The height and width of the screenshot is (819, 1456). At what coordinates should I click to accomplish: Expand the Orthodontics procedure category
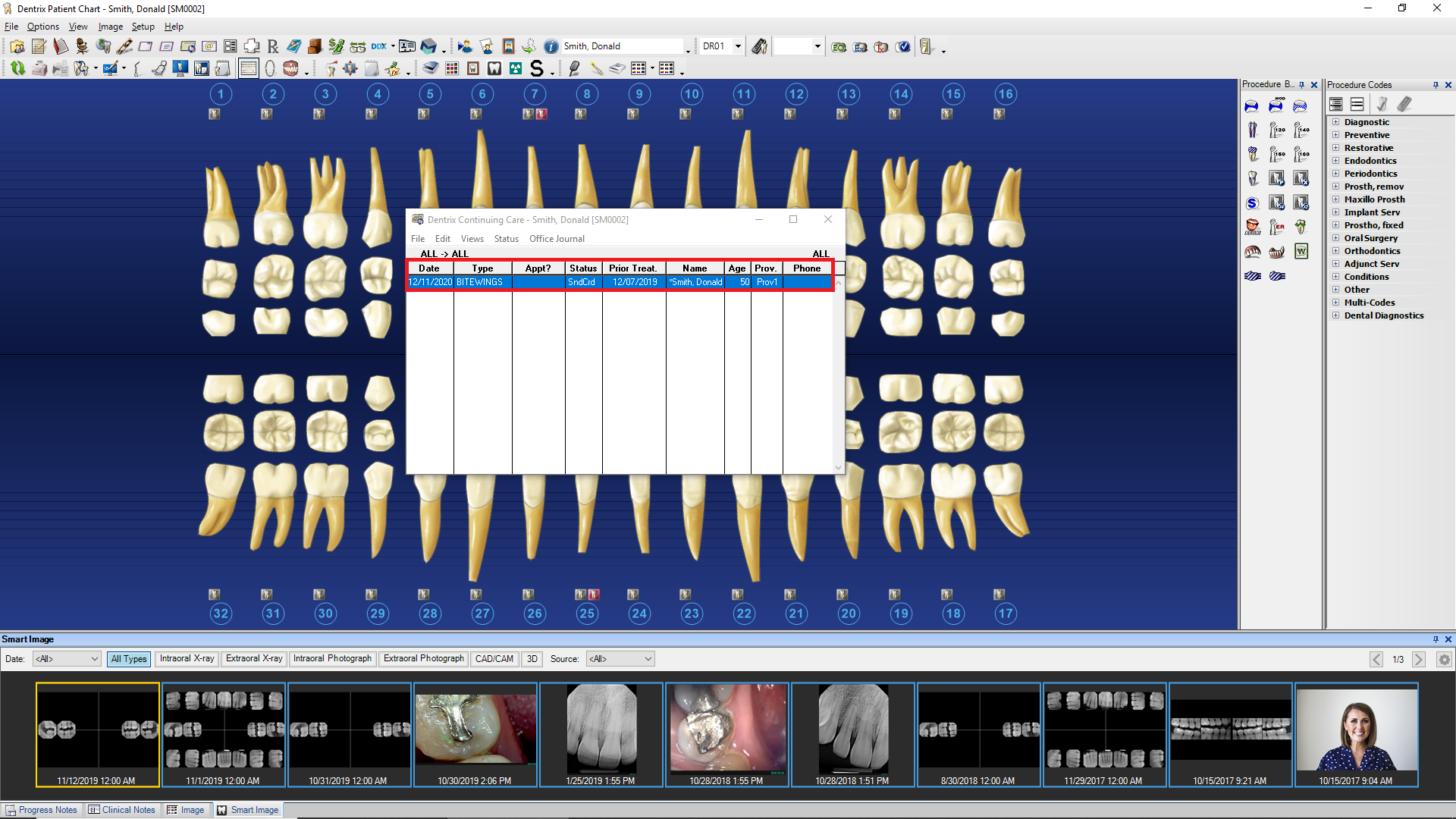pos(1336,251)
